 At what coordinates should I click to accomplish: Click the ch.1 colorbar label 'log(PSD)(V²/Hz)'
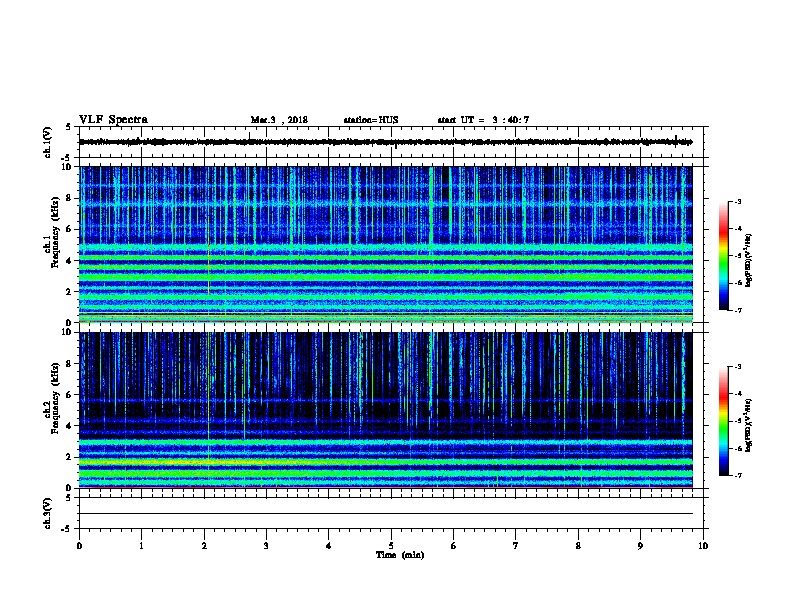[x=748, y=261]
